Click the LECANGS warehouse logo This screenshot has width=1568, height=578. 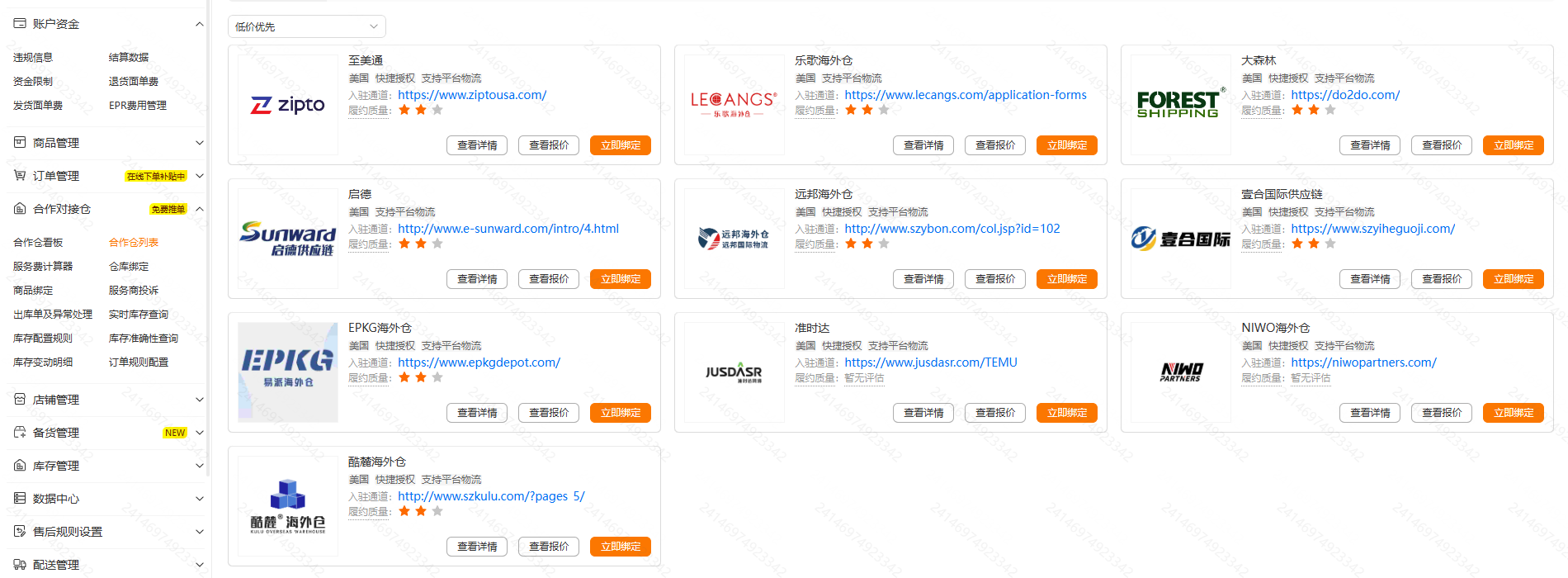coord(734,104)
